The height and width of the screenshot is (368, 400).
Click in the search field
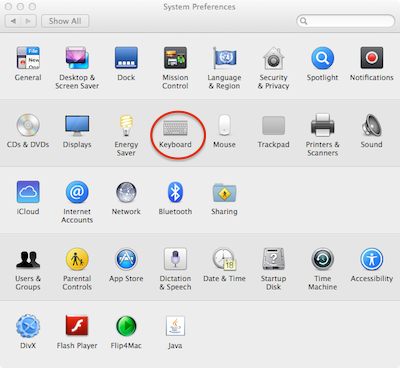click(346, 21)
